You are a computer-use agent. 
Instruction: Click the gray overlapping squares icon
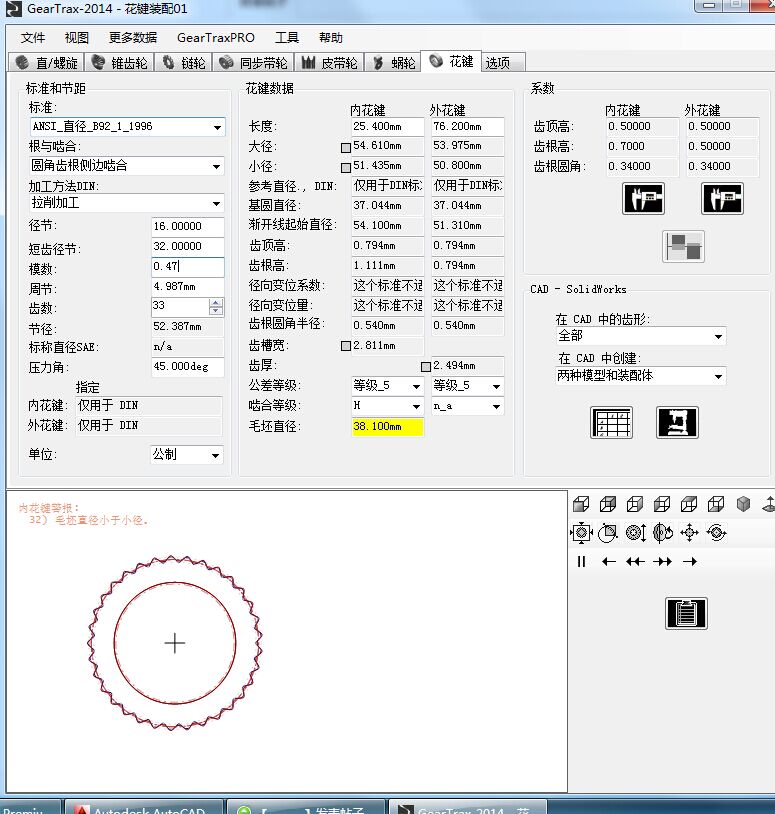(x=684, y=246)
